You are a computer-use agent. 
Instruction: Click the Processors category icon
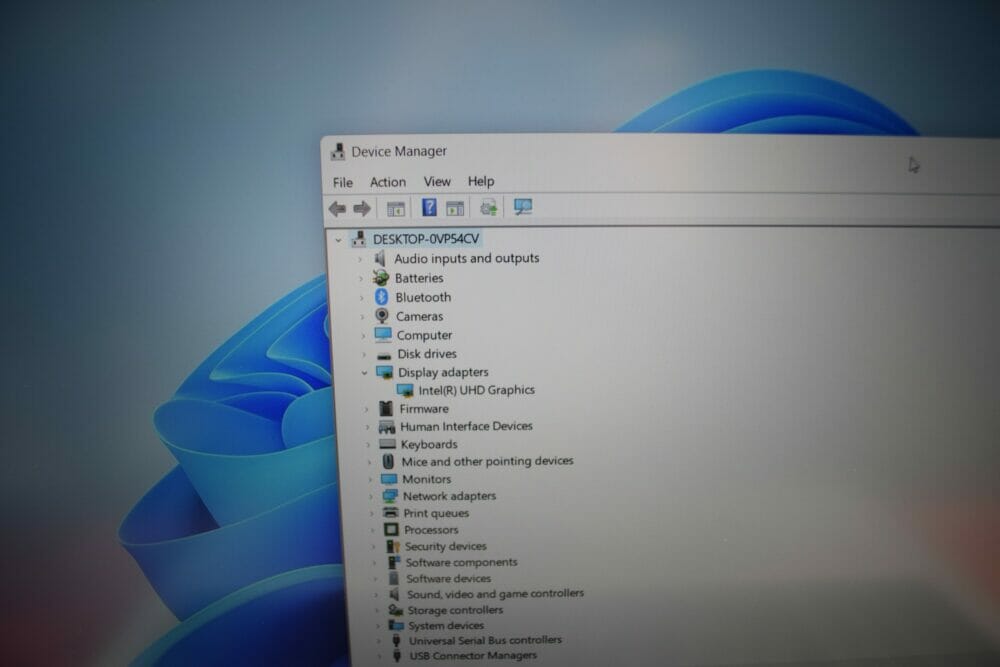[x=391, y=529]
